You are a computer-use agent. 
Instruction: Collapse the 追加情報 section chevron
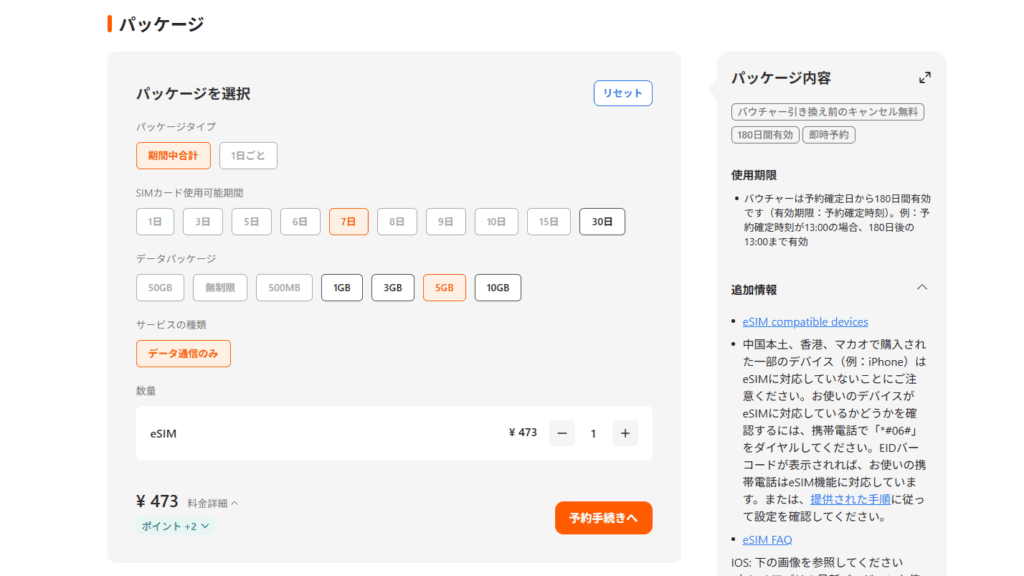click(921, 287)
